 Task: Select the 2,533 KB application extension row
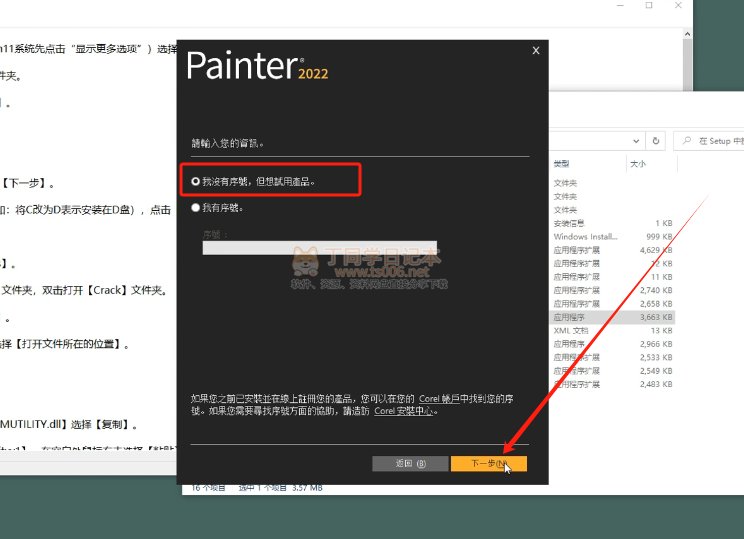click(x=613, y=357)
